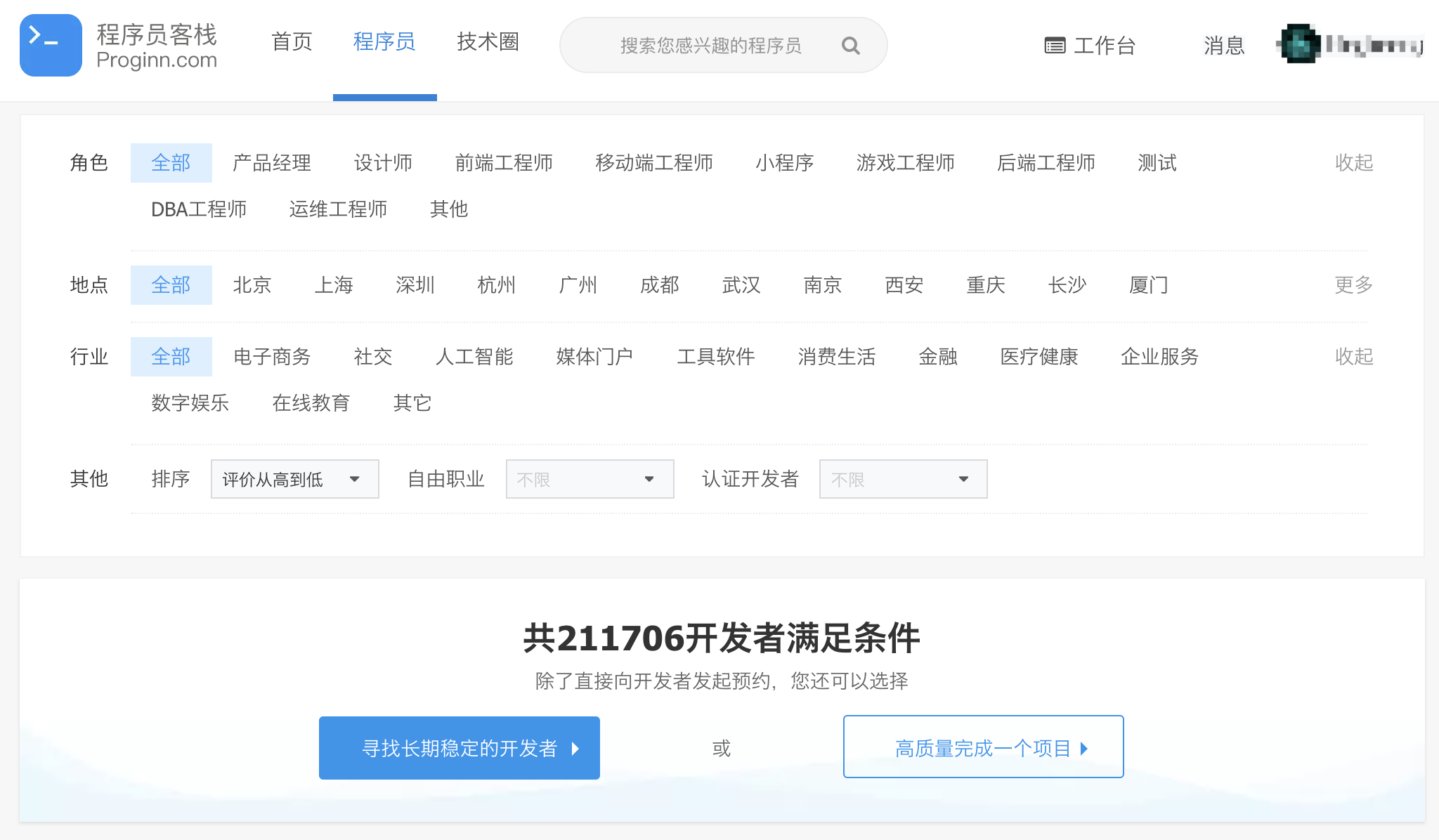Click 寻找长期稳定的开发者 button
This screenshot has height=840, width=1439.
click(460, 748)
